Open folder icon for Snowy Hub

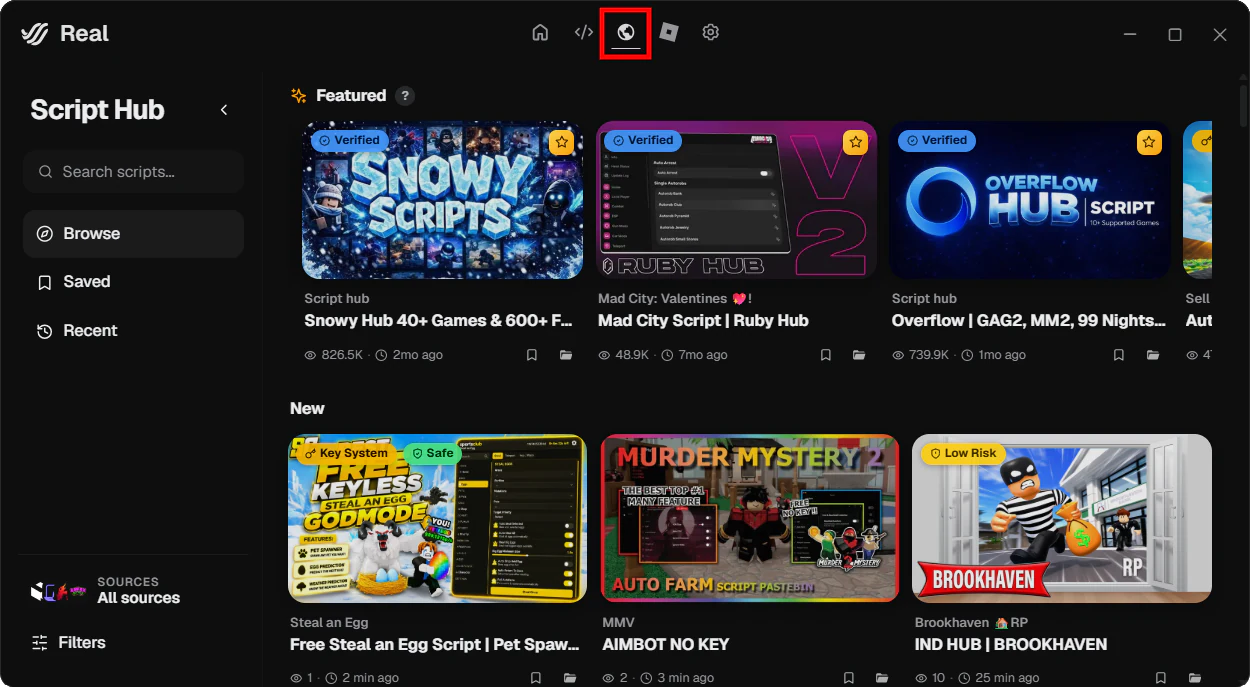566,355
